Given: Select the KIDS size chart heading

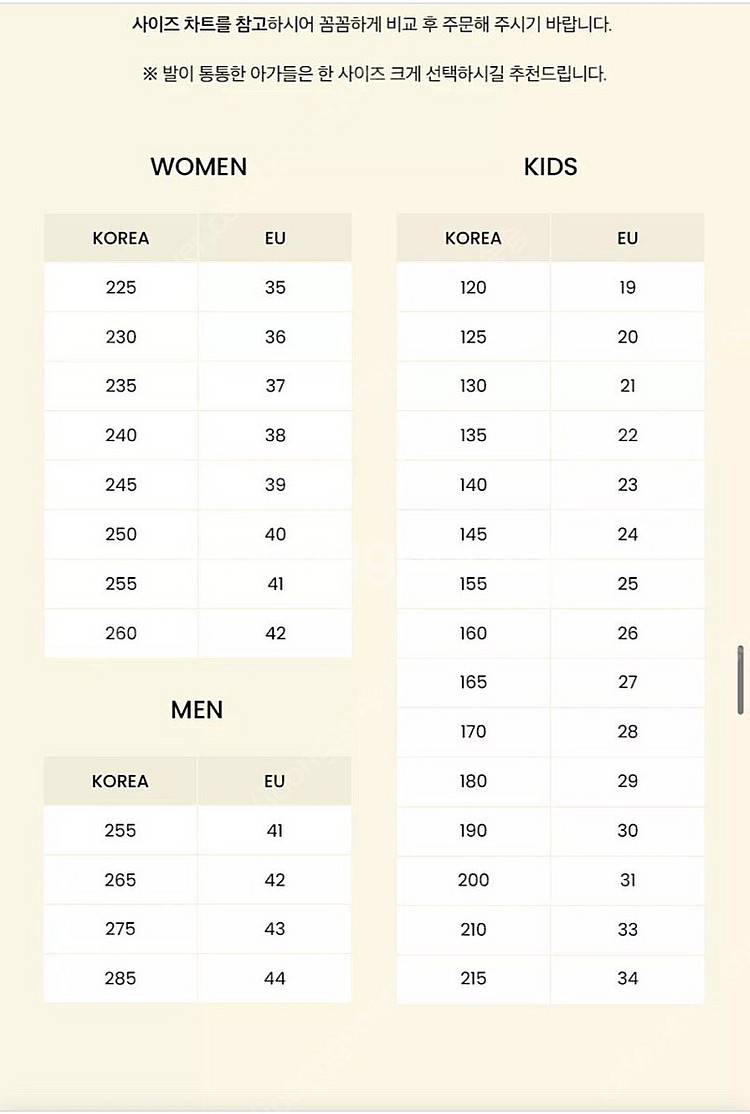Looking at the screenshot, I should (550, 167).
